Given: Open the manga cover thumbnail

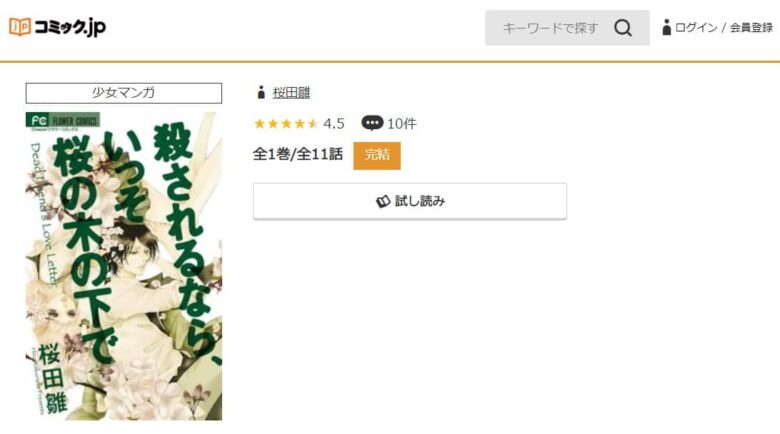Looking at the screenshot, I should (124, 266).
